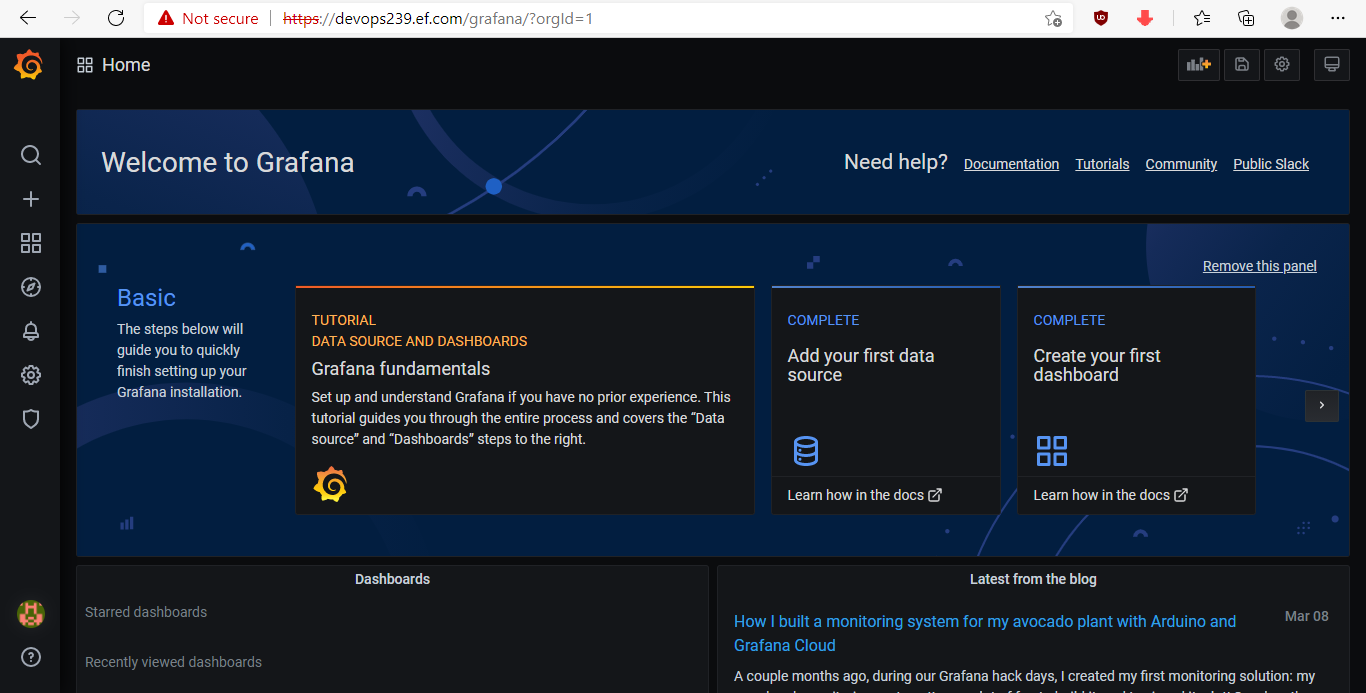Open the Server Admin shield icon
Image resolution: width=1366 pixels, height=693 pixels.
[31, 419]
